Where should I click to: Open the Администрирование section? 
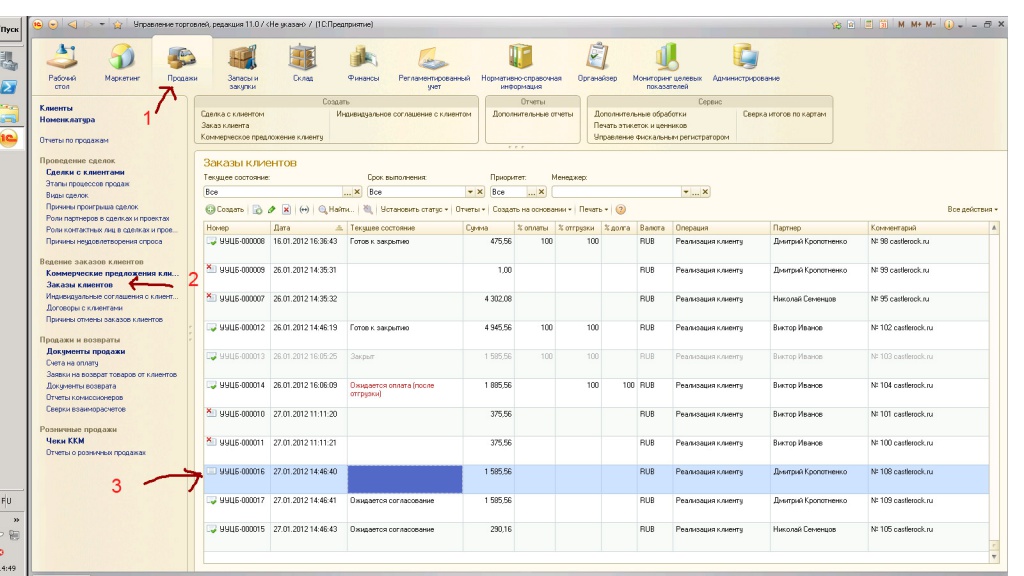[x=746, y=63]
